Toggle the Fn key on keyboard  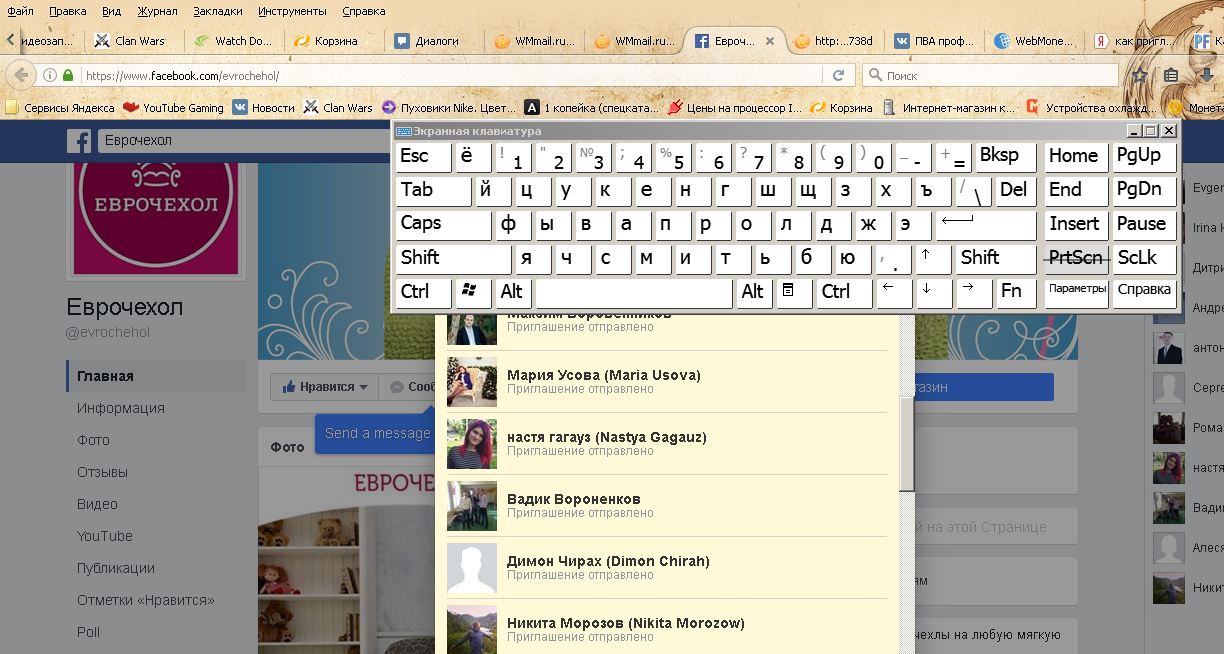pos(1016,292)
